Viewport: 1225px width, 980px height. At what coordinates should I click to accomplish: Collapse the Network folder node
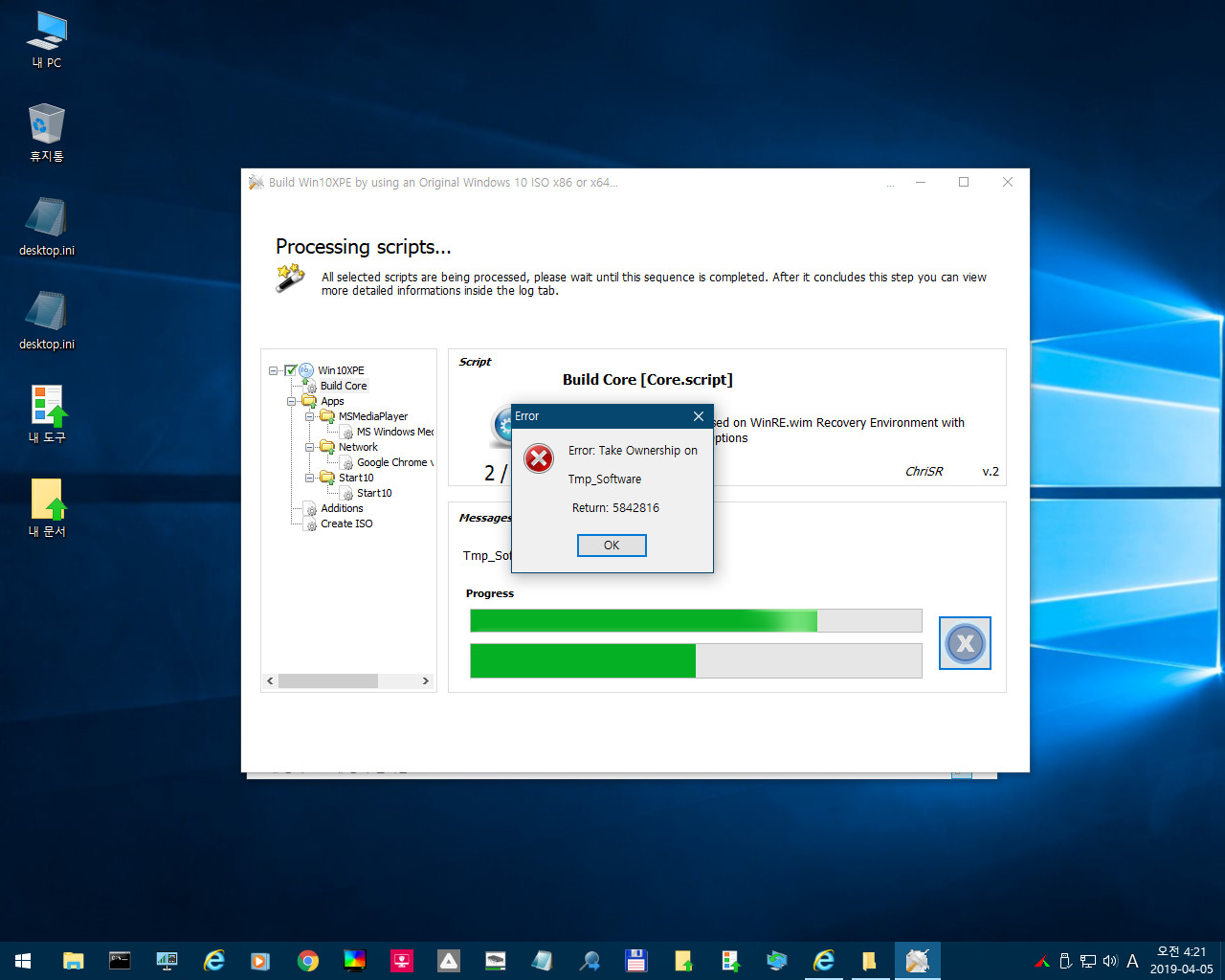(x=310, y=447)
